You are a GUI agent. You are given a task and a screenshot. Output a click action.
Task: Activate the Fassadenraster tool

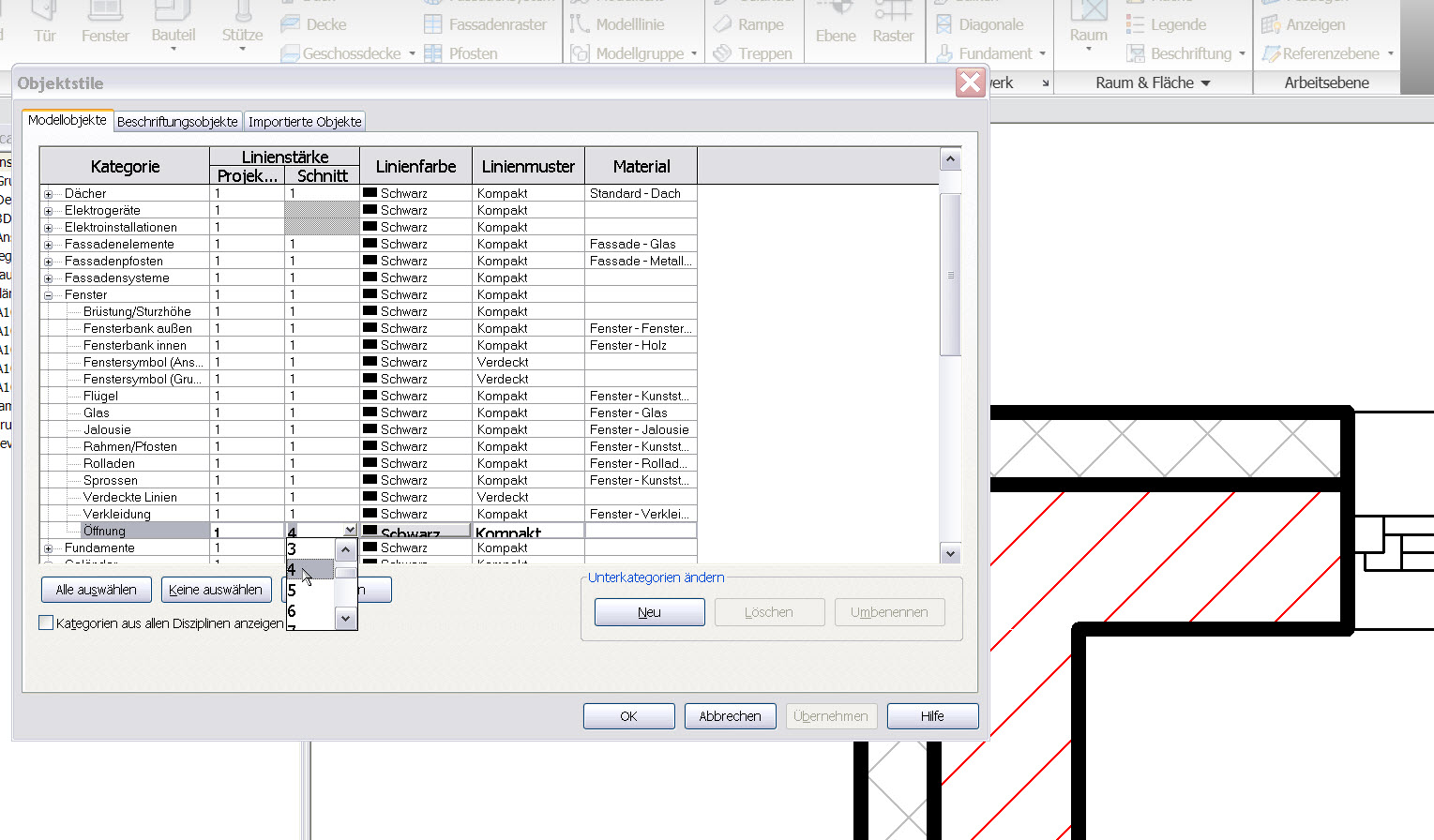486,24
